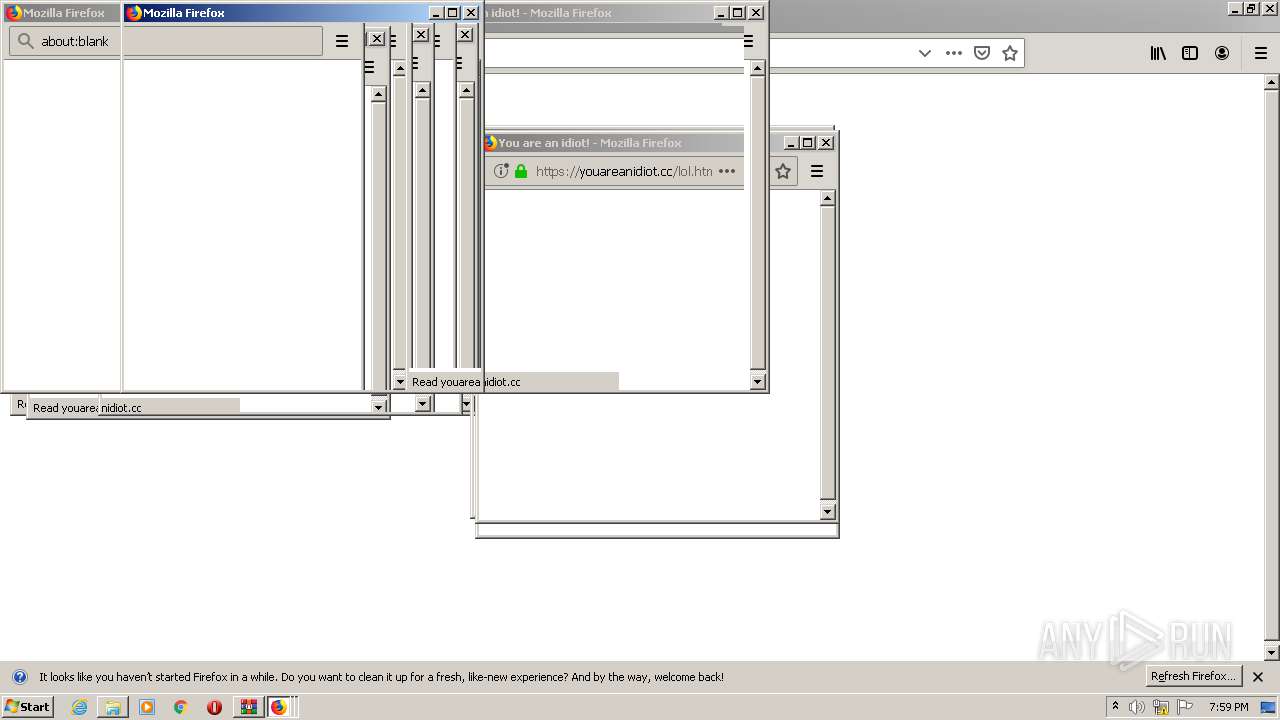The image size is (1280, 720).
Task: Open Action Center flag icon
Action: [1185, 707]
